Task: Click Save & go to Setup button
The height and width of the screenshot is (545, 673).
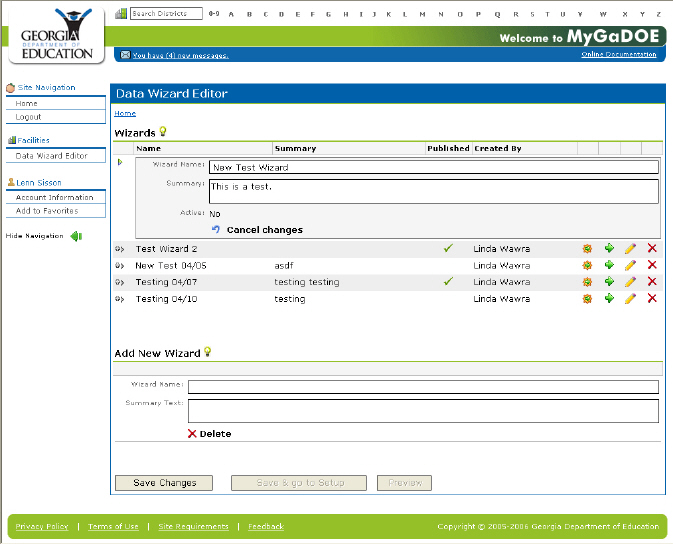Action: [x=299, y=483]
